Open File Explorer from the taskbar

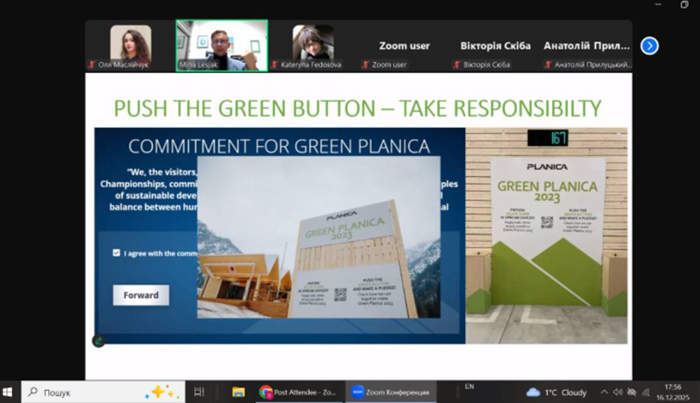click(x=238, y=392)
